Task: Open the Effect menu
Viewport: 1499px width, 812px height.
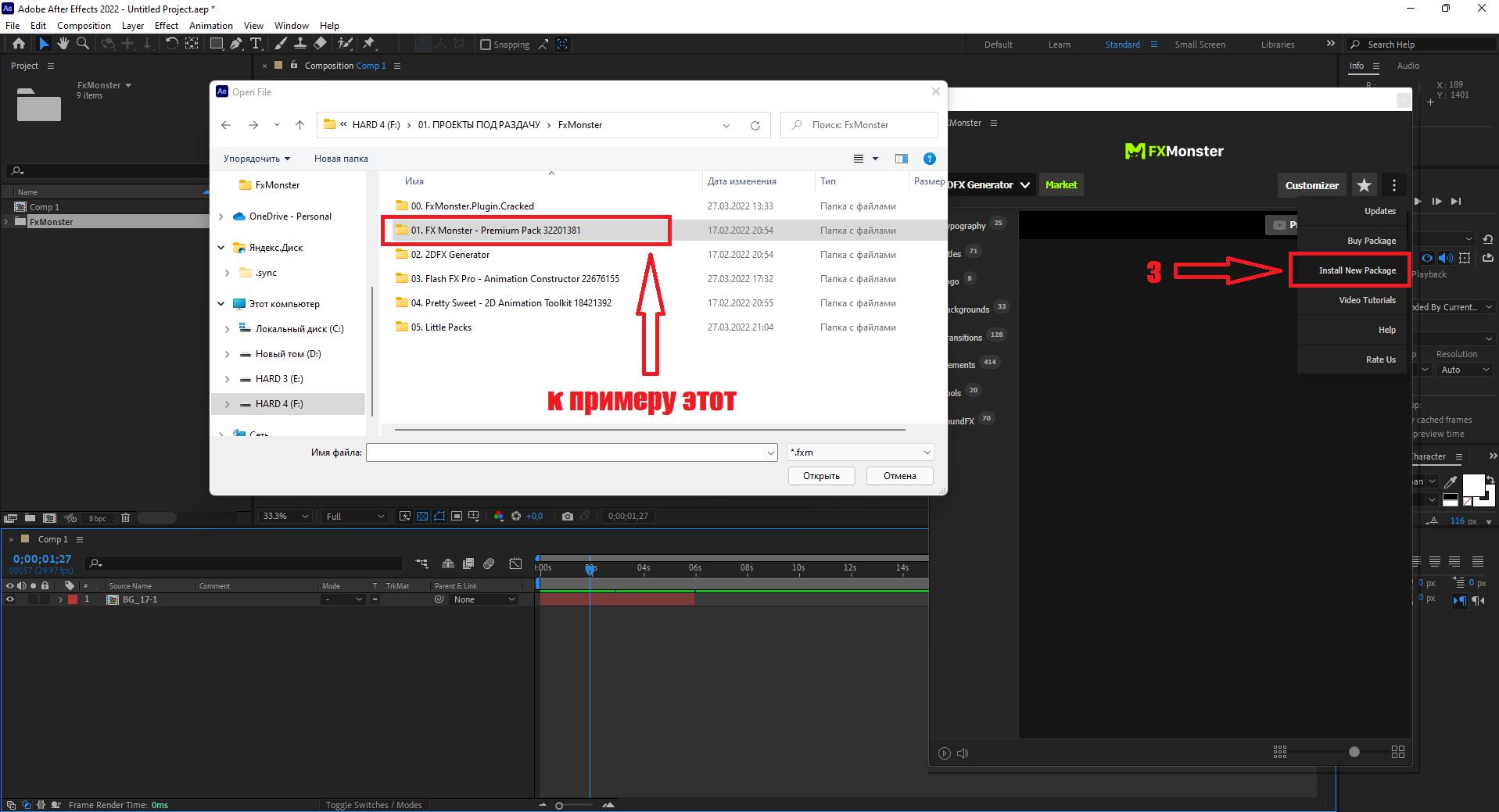Action: 167,26
